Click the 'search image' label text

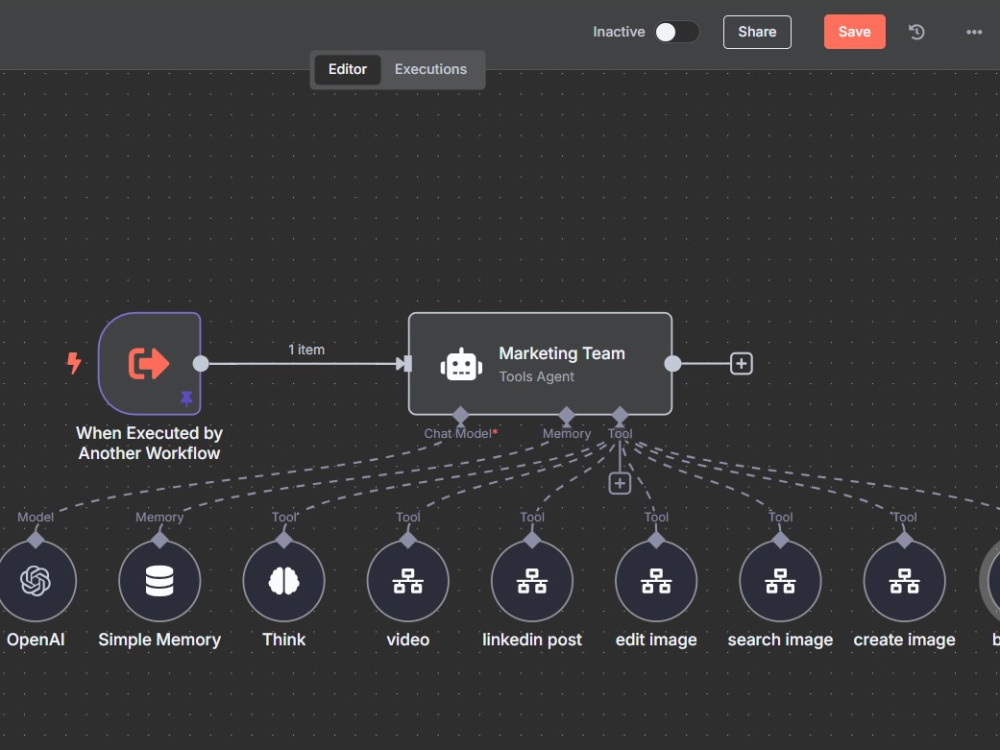click(781, 640)
